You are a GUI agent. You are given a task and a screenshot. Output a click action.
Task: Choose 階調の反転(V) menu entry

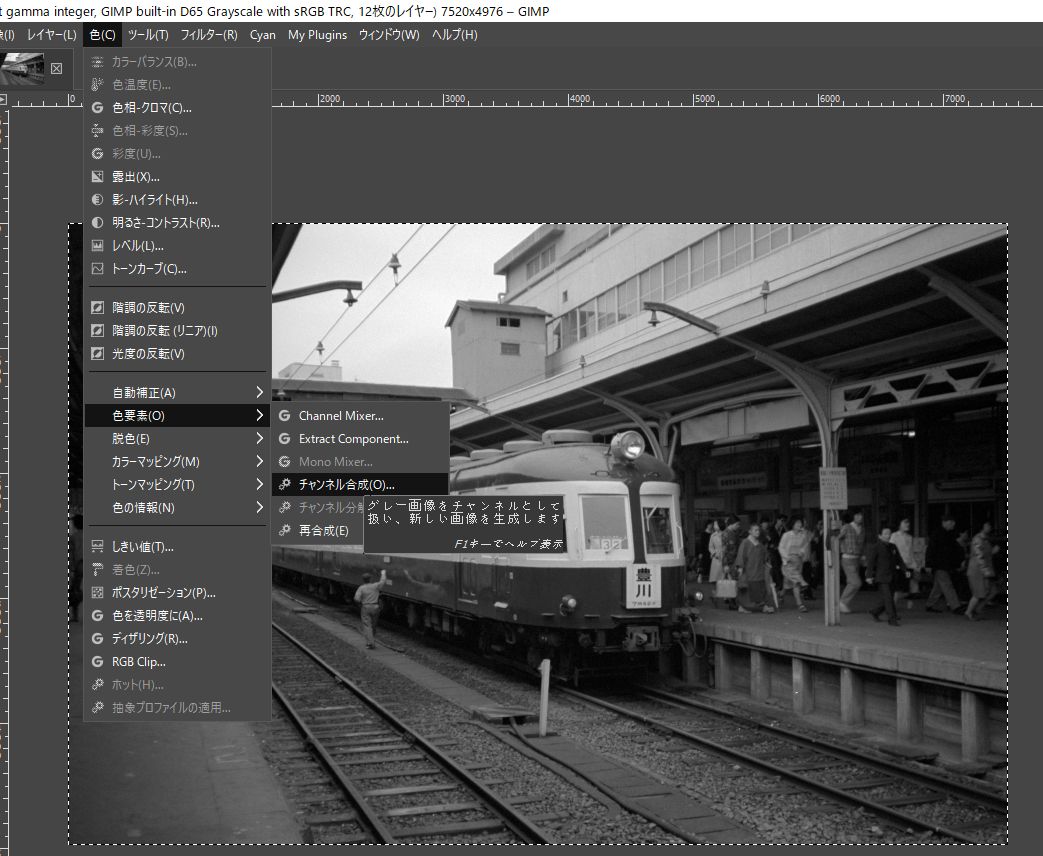click(x=178, y=307)
